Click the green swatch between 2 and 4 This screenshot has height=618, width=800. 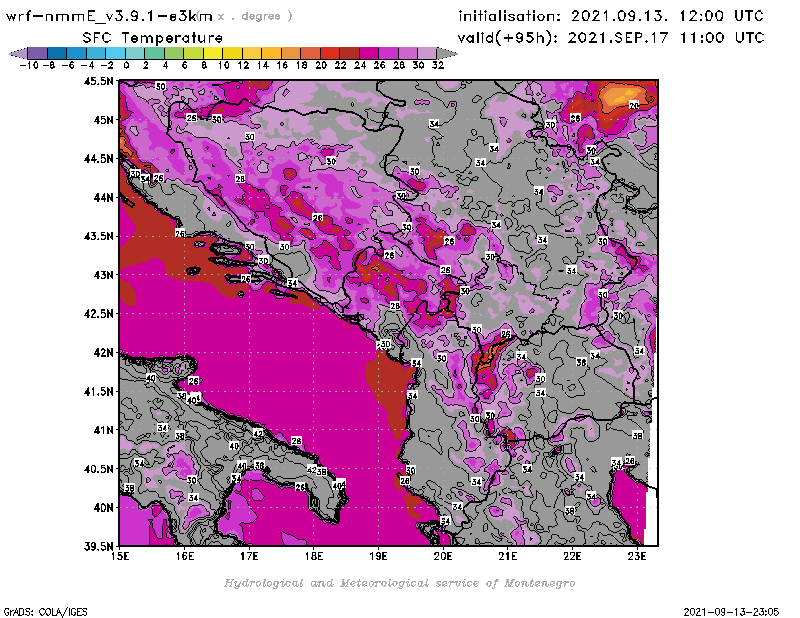[x=155, y=53]
